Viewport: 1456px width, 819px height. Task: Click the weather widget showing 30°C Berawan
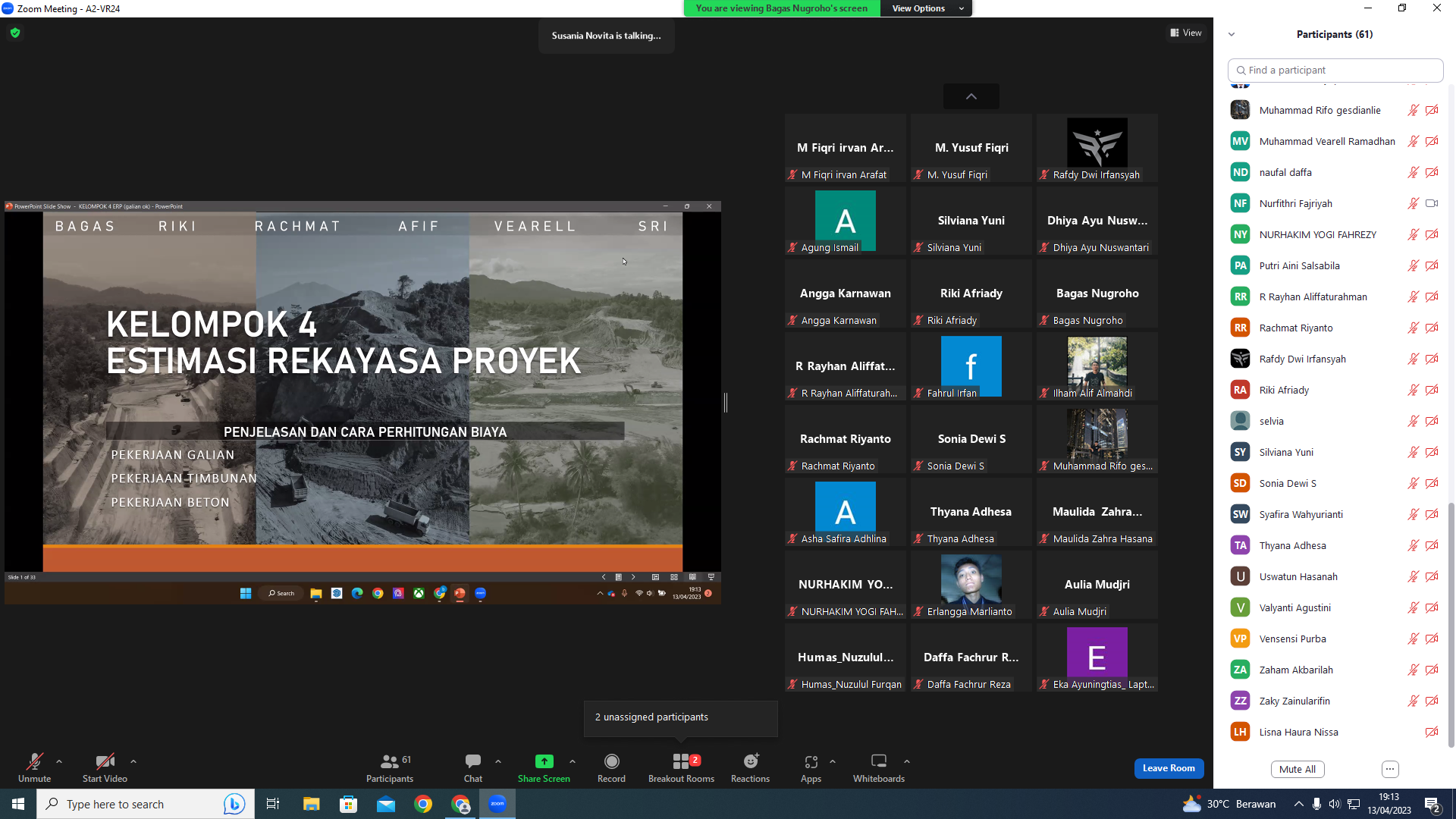[1229, 804]
